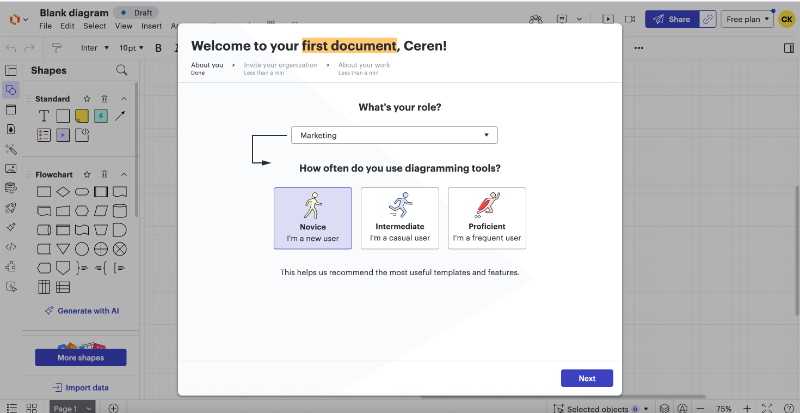Collapse the Flowchart shapes section
This screenshot has width=800, height=413.
123,175
